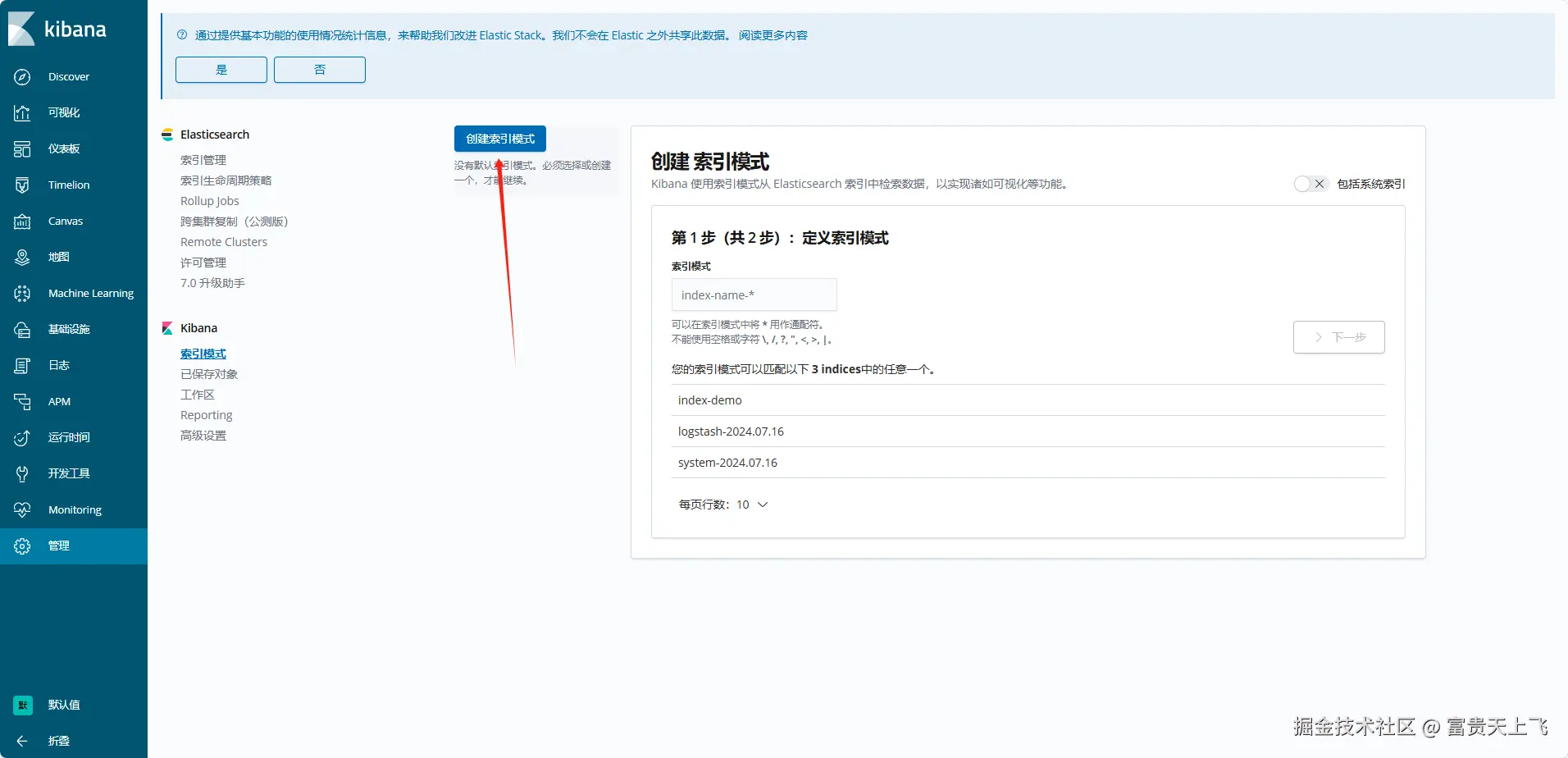Open 已保存对象 menu item

click(209, 374)
